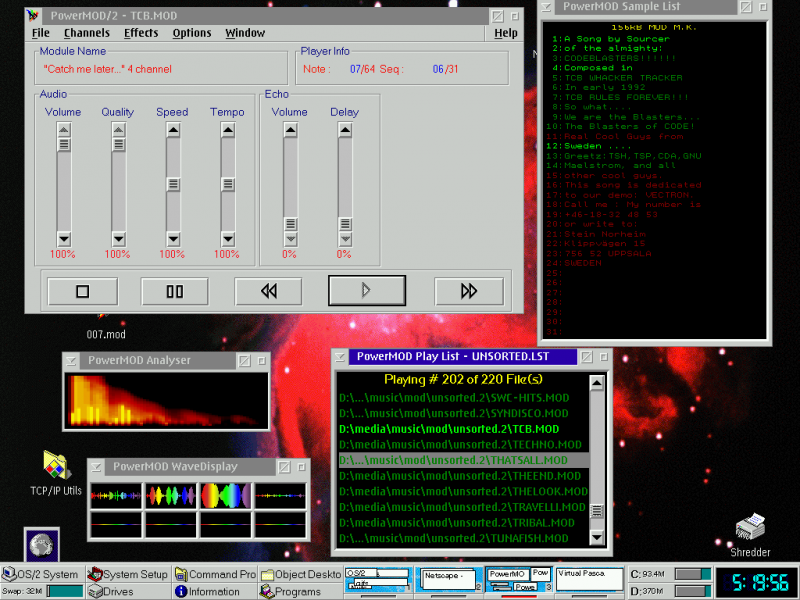800x600 pixels.
Task: Click the Stop playback button
Action: (x=83, y=291)
